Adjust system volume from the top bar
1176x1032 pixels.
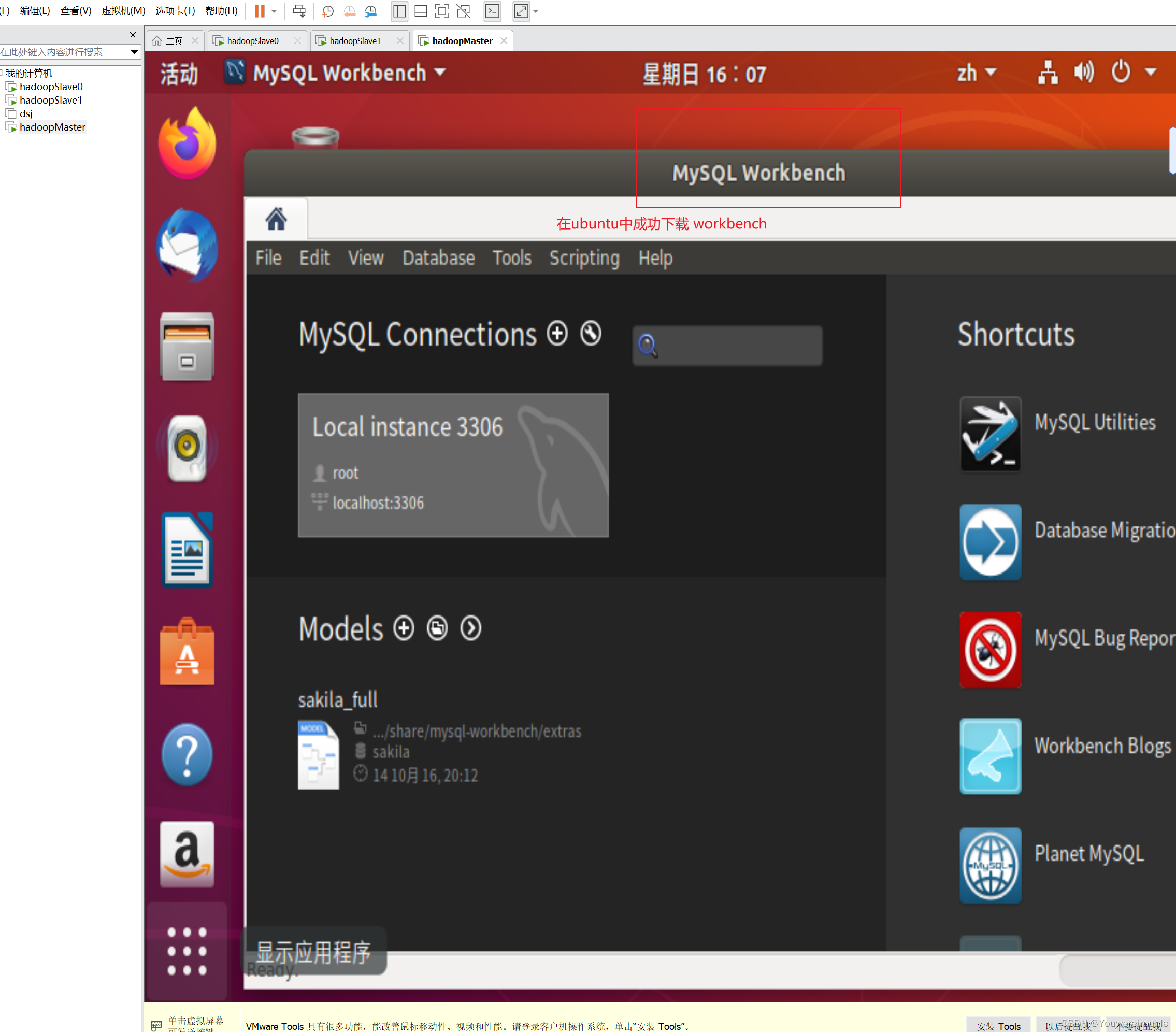tap(1083, 73)
